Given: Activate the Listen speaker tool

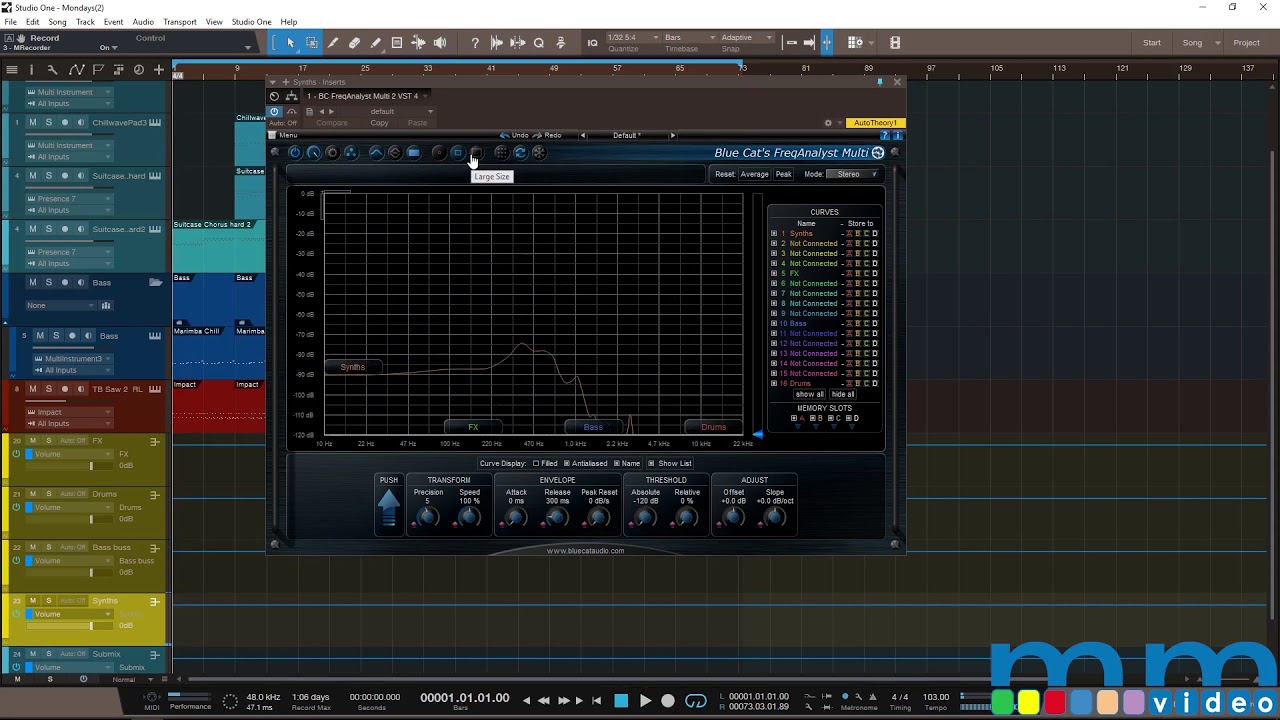Looking at the screenshot, I should [x=439, y=43].
